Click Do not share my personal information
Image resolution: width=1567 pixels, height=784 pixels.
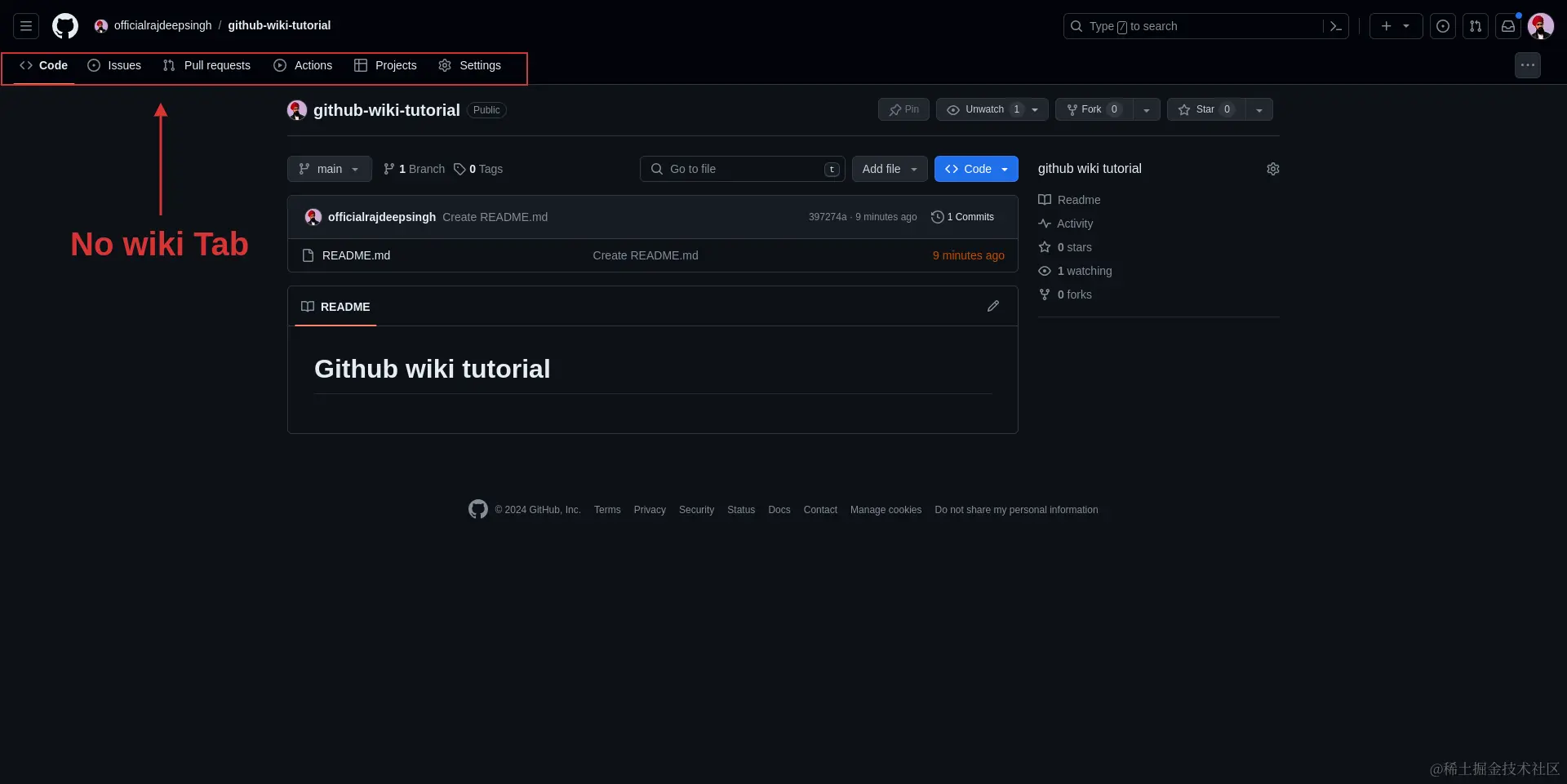pos(1016,510)
